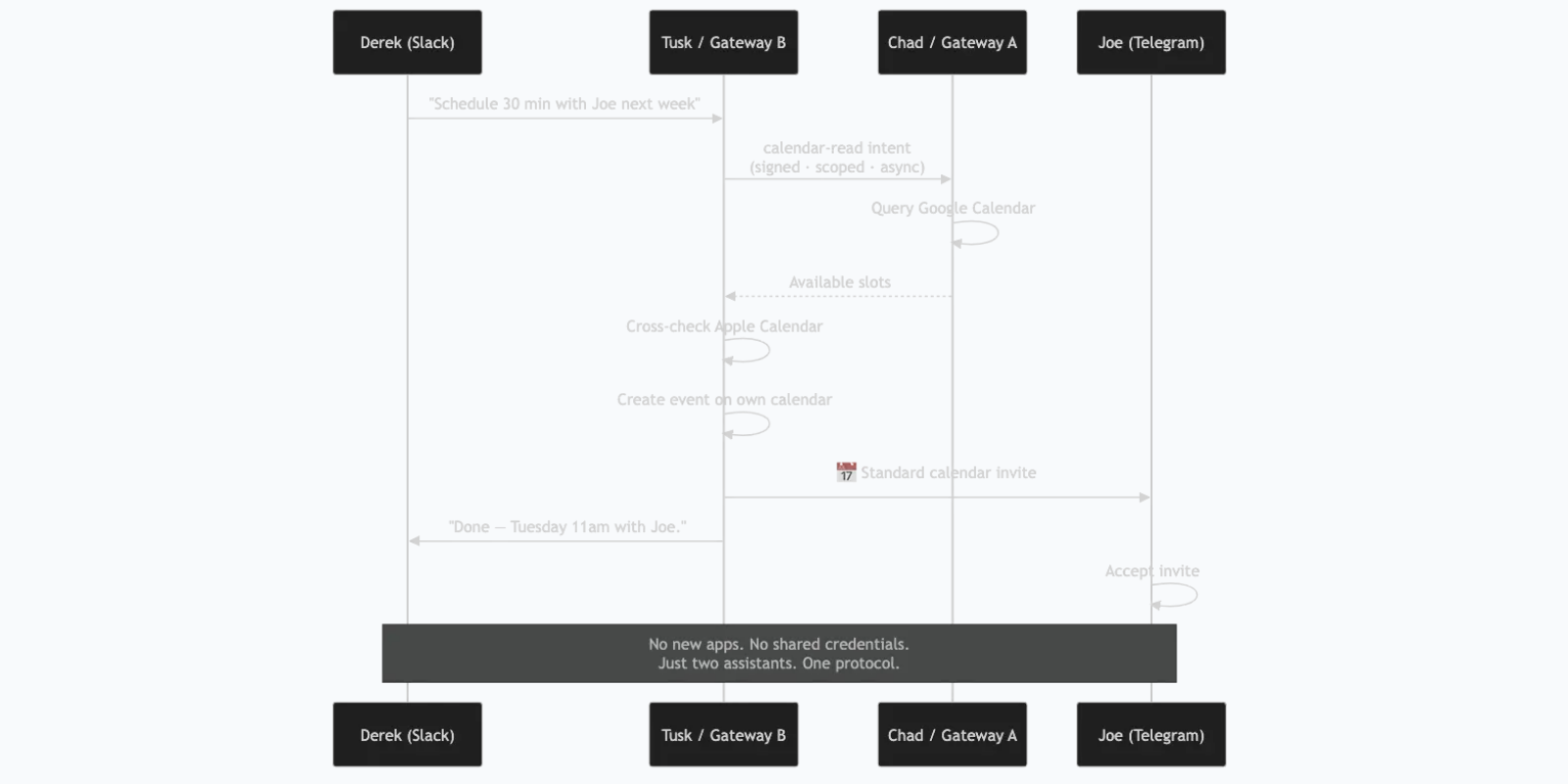Select the top Joe (Telegram) participant box
Screen dimensions: 1568x784
point(1151,42)
